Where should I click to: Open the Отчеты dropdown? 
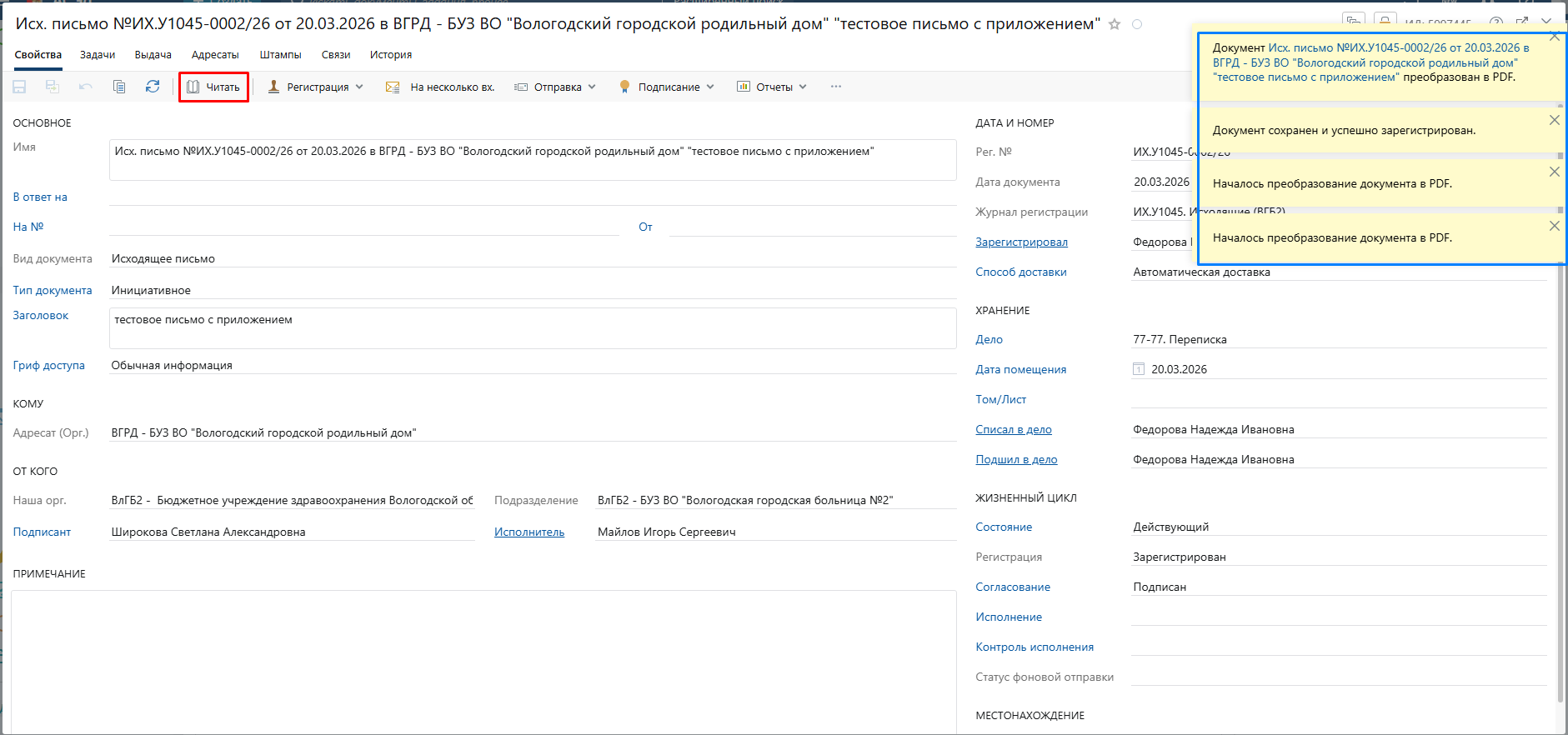[x=772, y=87]
